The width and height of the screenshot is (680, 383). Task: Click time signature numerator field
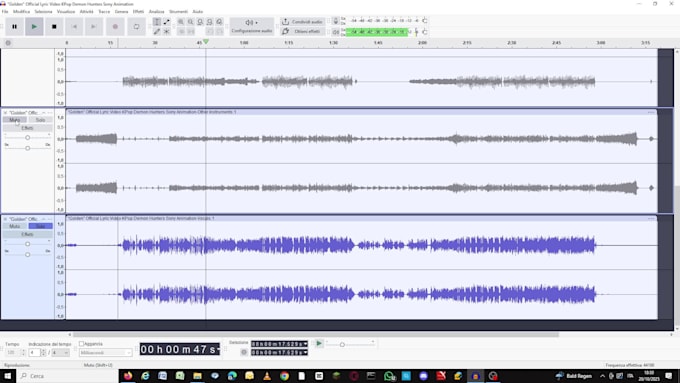click(34, 353)
